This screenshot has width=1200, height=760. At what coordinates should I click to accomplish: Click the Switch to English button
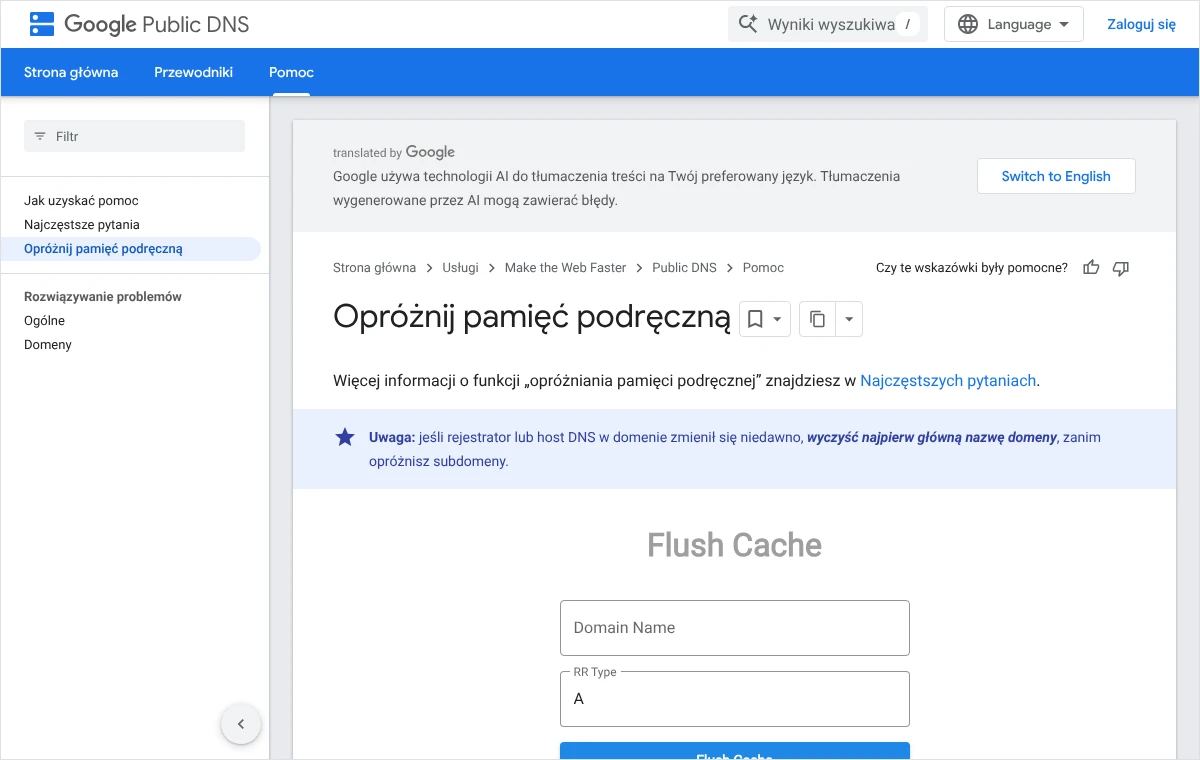(1056, 176)
